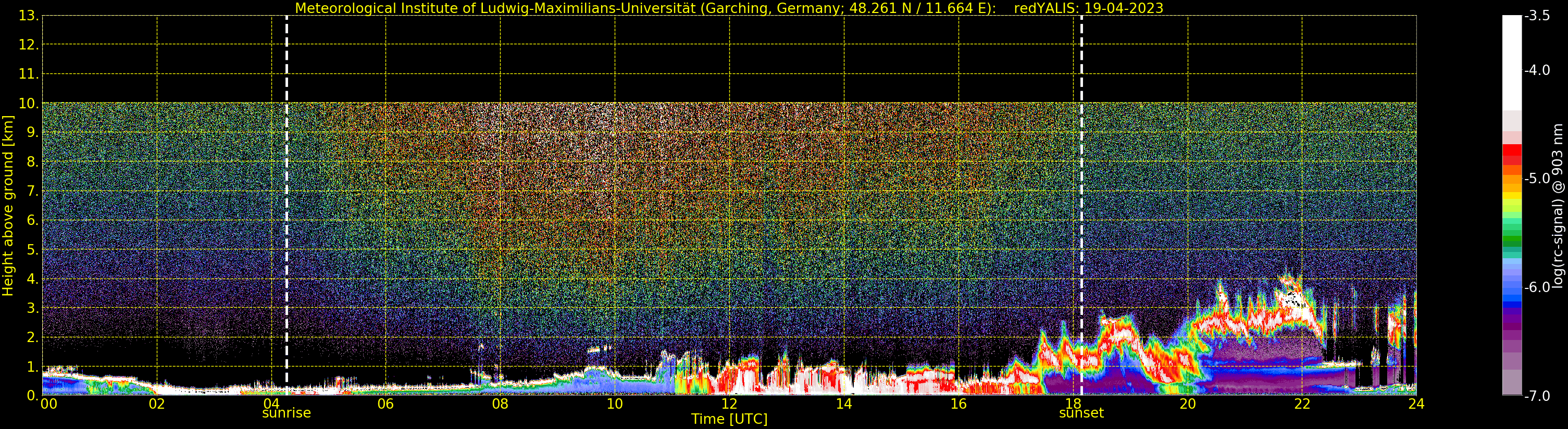Click the height axis tick '9.'
Screen dimensions: 1568x429
coord(32,133)
